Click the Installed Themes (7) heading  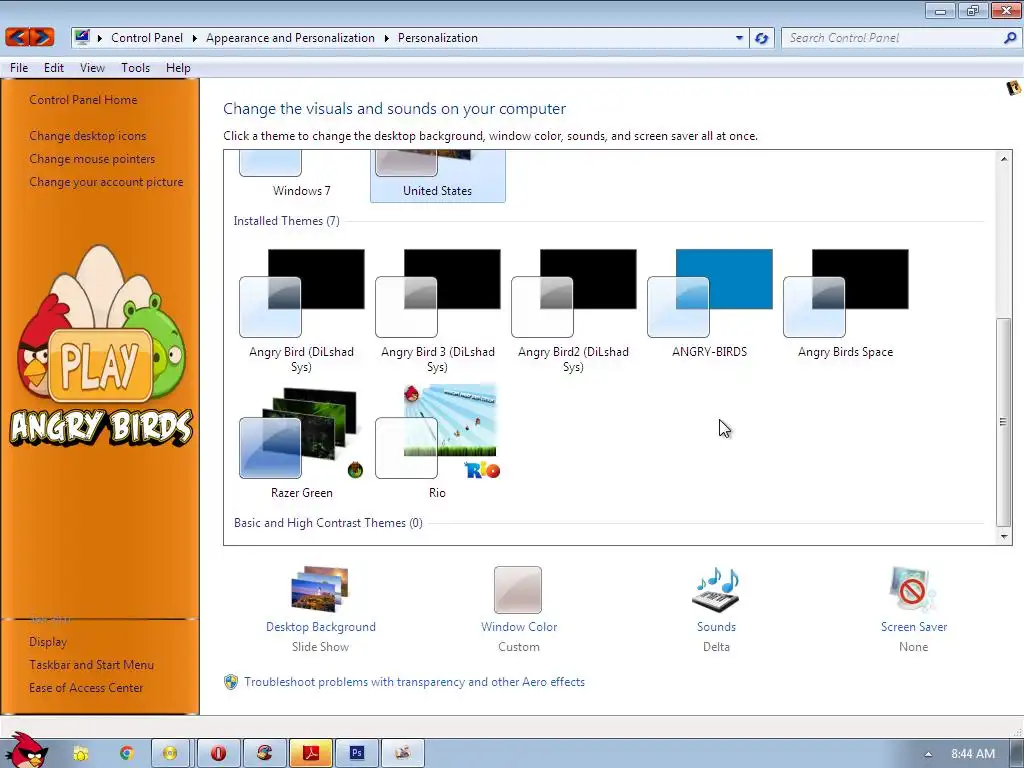coord(287,221)
